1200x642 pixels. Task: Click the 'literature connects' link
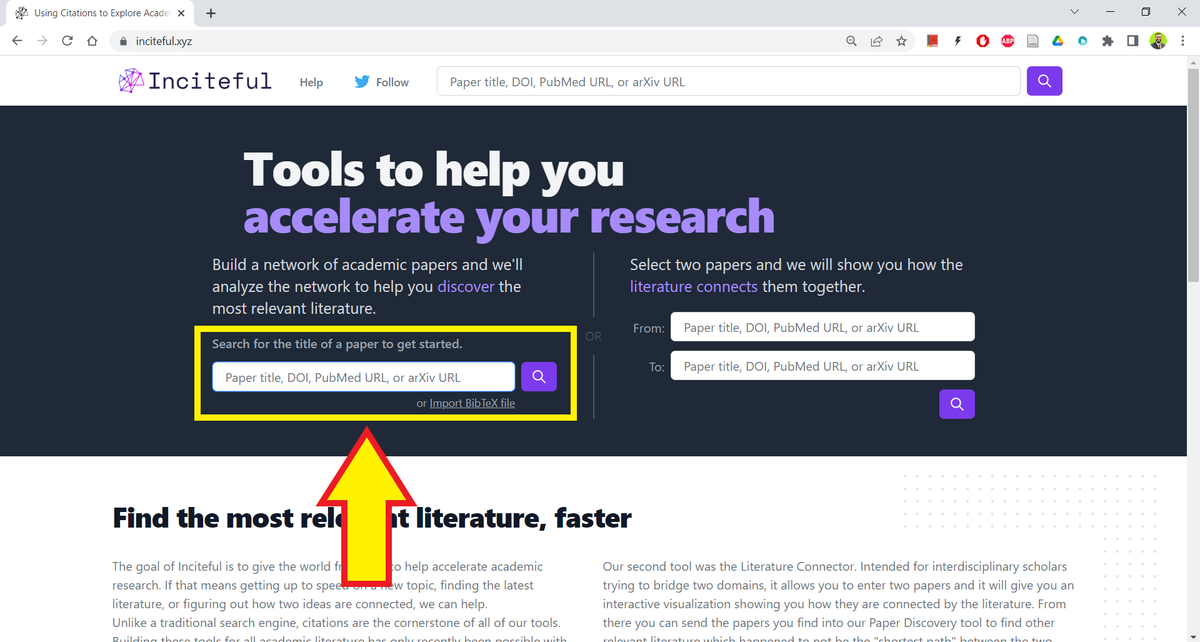pyautogui.click(x=694, y=287)
